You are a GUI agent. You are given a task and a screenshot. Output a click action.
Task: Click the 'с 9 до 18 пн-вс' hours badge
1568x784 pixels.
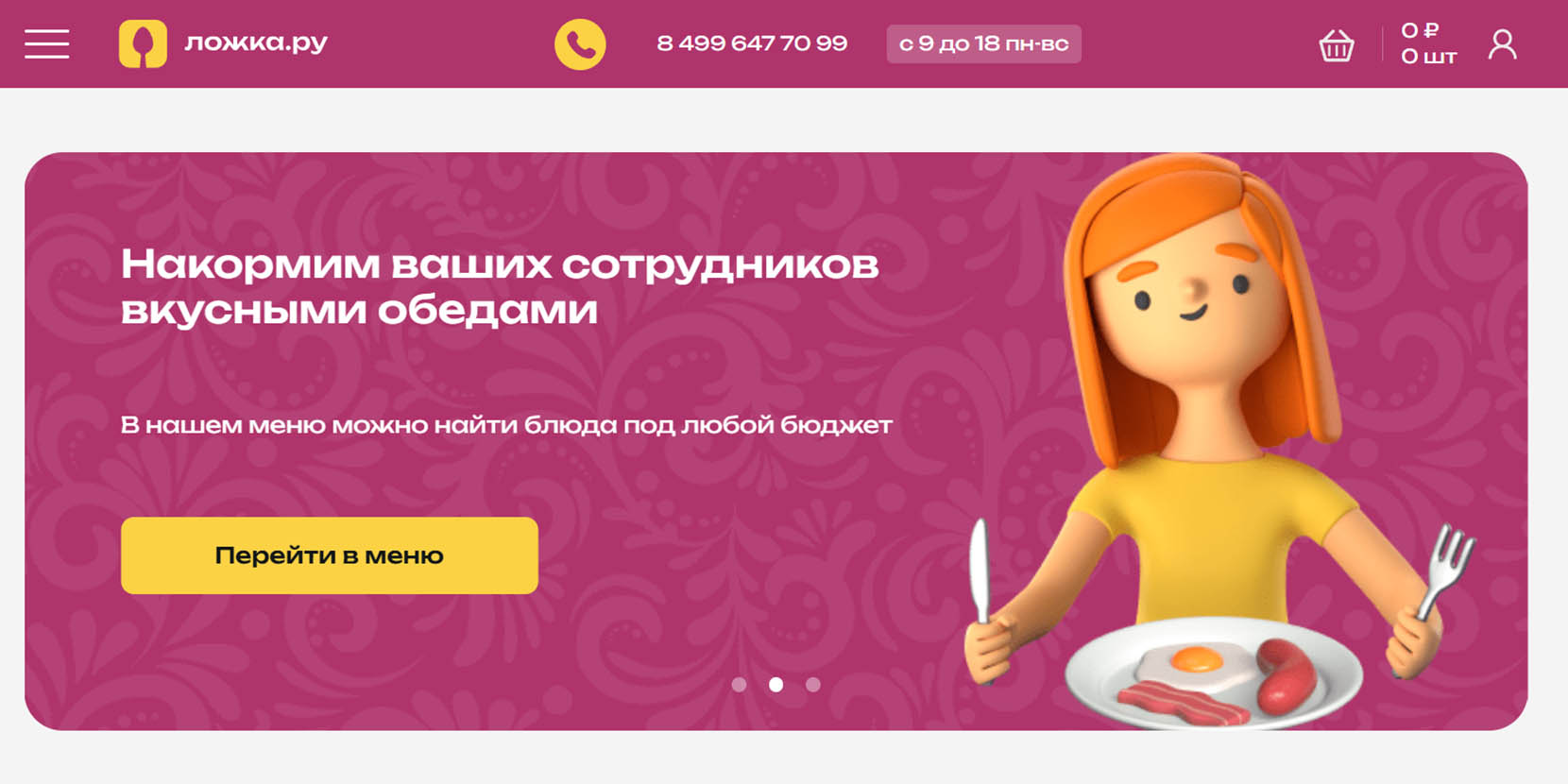[983, 44]
